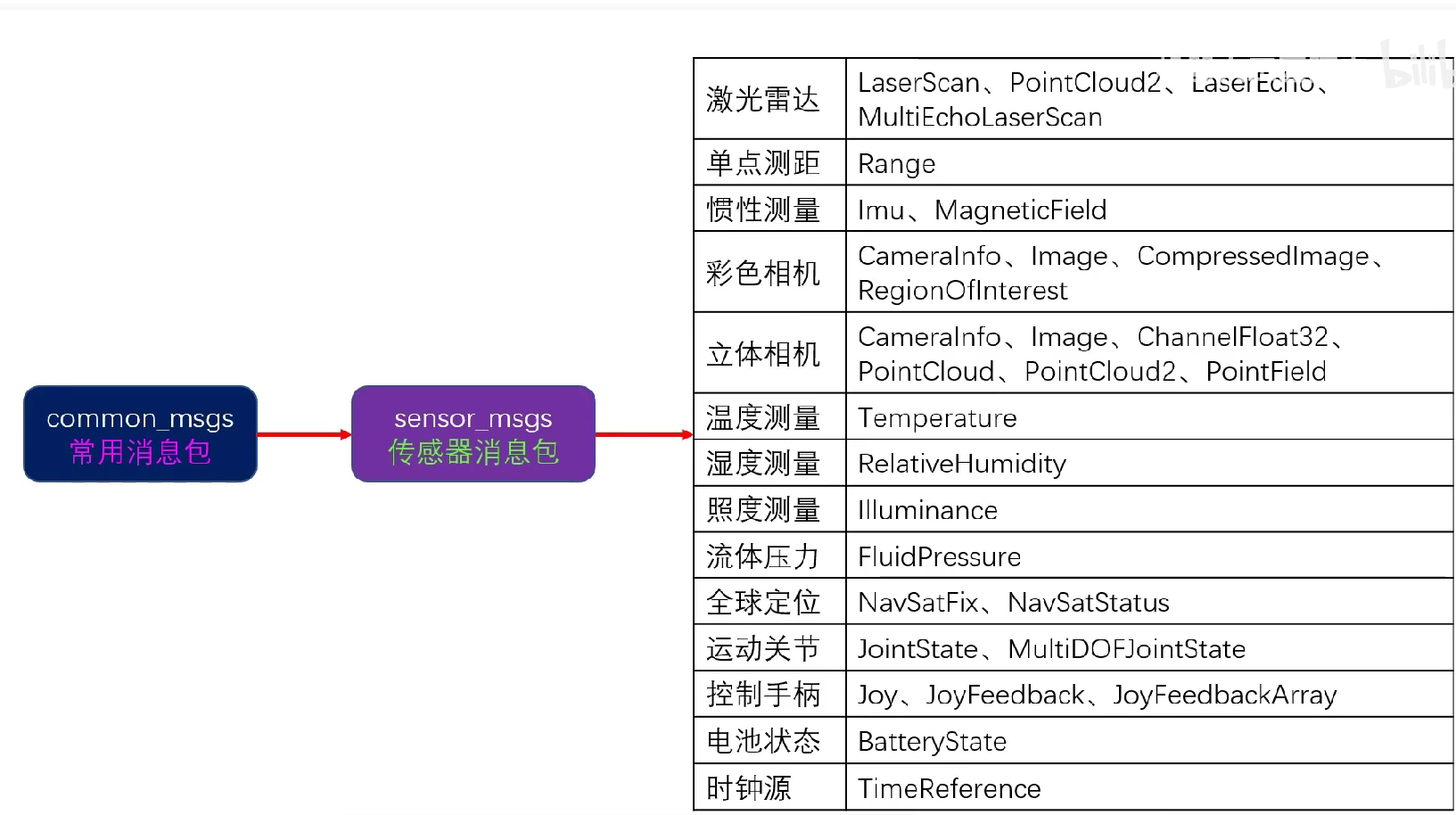Click the red arrow between common_msgs and sensor_msgs
Image resolution: width=1456 pixels, height=815 pixels.
pyautogui.click(x=303, y=434)
